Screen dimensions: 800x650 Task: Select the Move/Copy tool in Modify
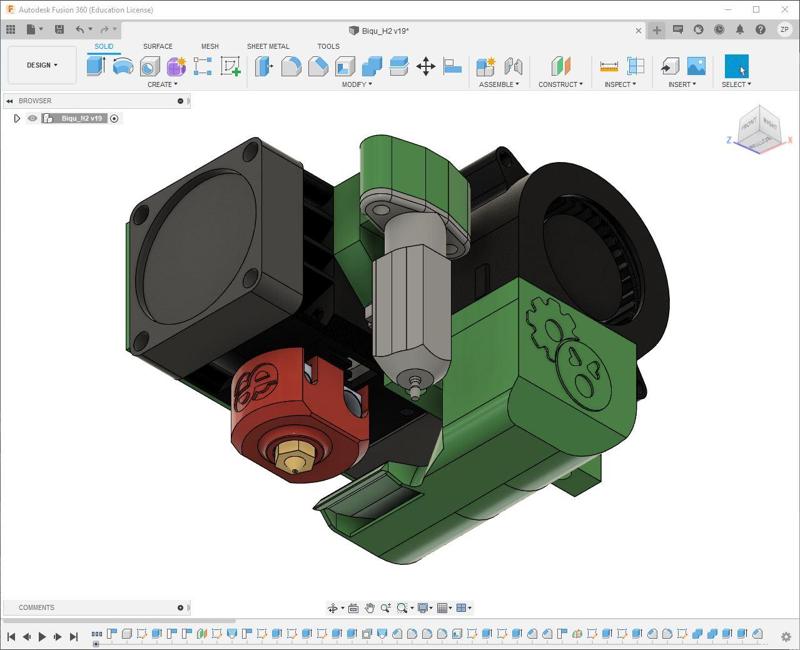click(x=425, y=66)
